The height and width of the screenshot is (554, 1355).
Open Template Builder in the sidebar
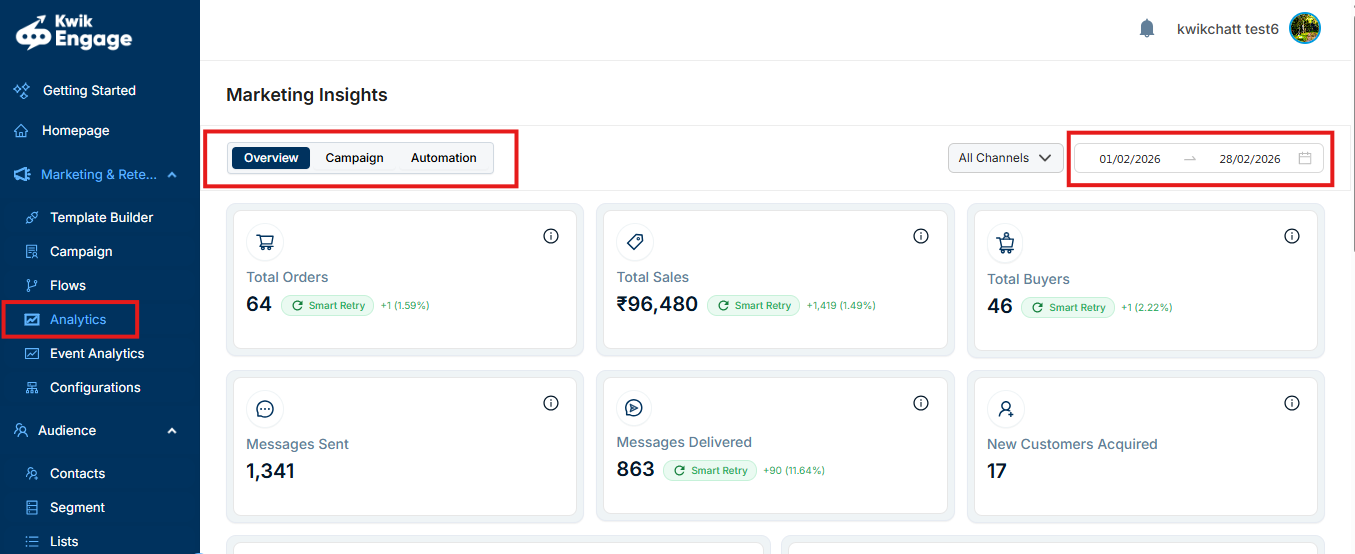(101, 217)
